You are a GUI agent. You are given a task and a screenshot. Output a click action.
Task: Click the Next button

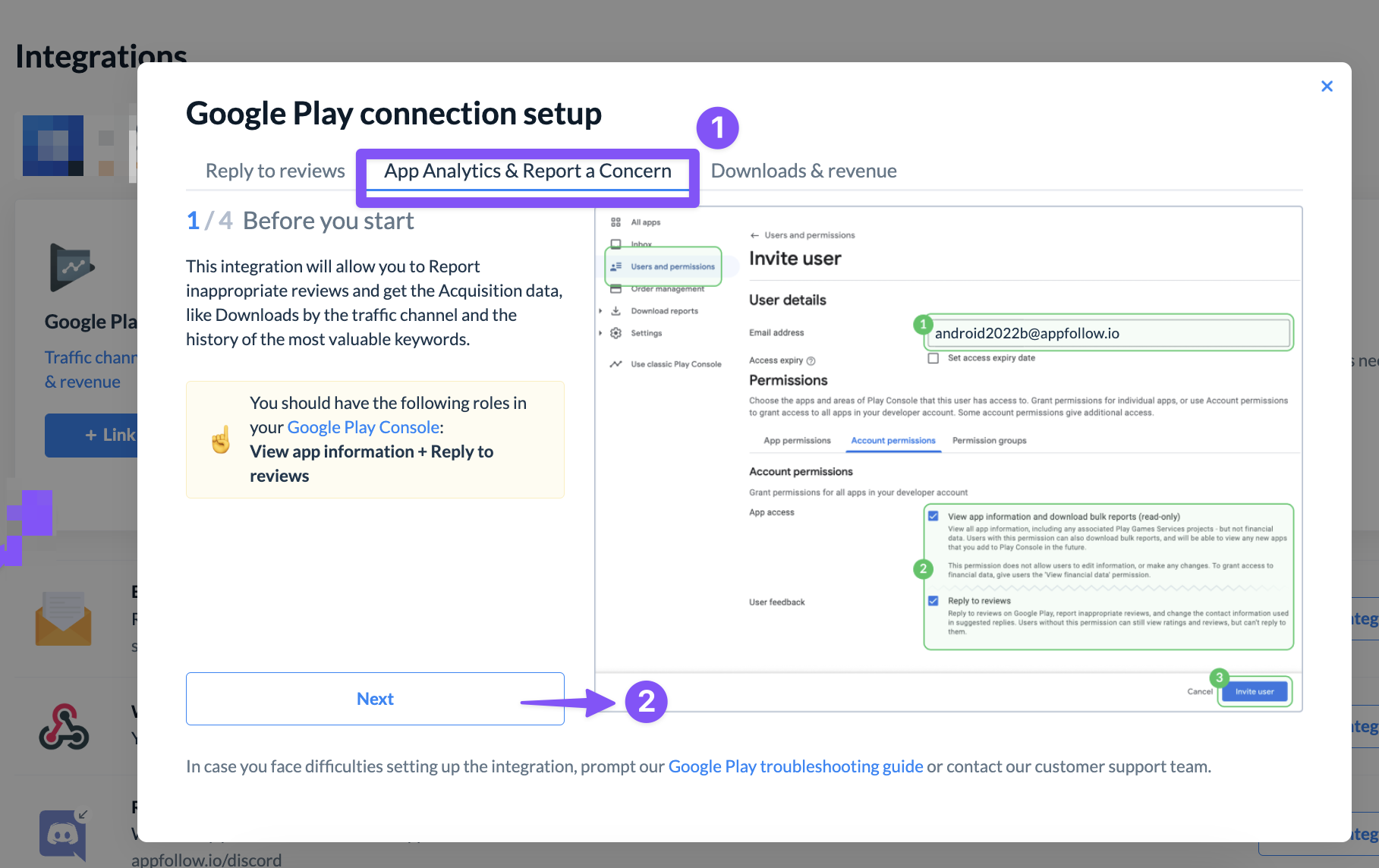click(375, 699)
